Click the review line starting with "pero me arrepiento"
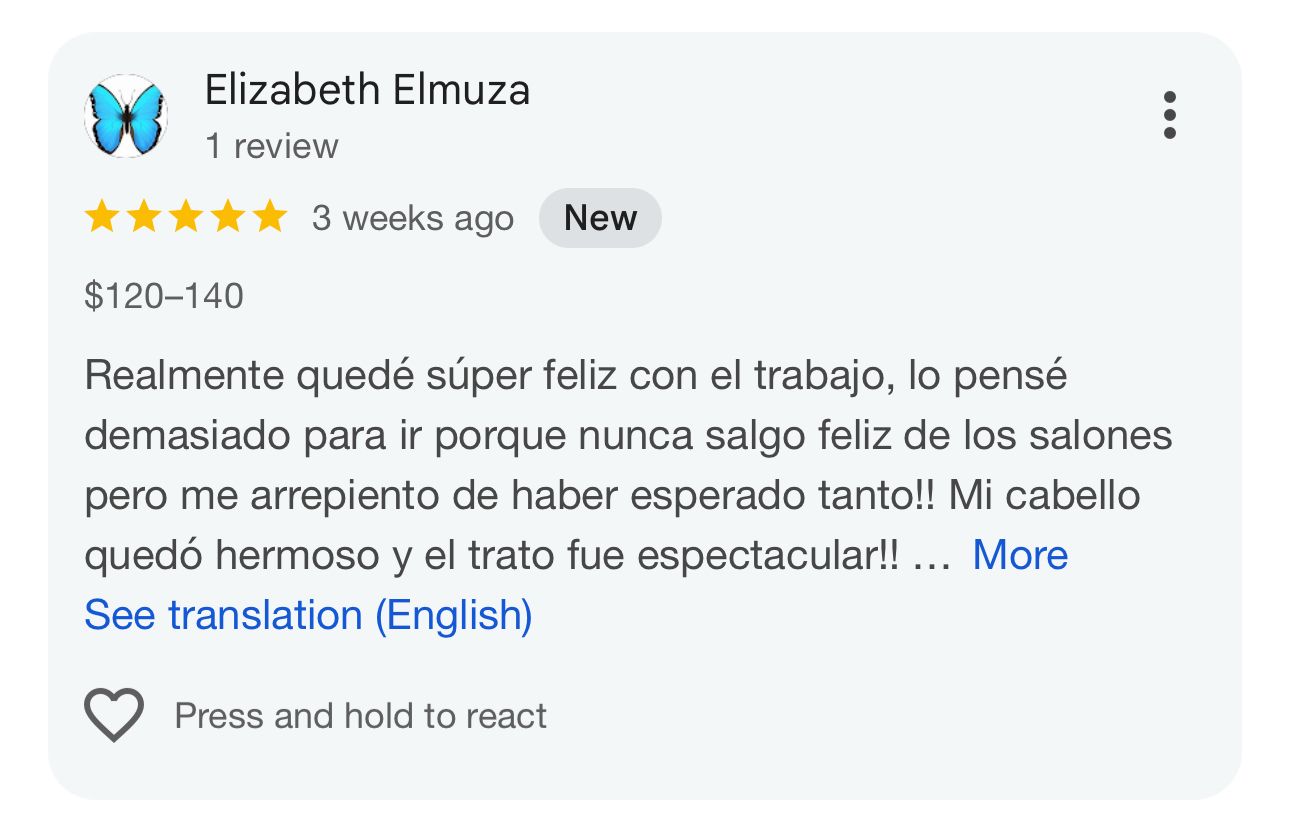 612,496
